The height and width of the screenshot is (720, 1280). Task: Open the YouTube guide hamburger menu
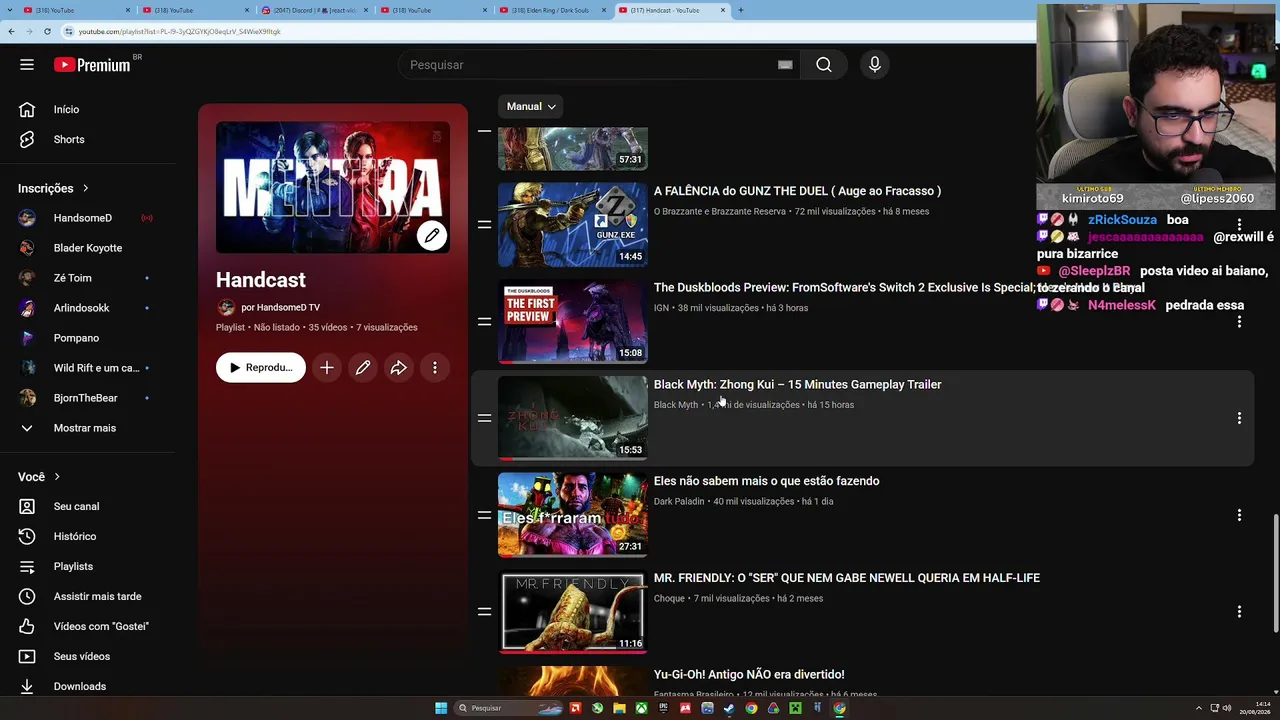coord(27,65)
